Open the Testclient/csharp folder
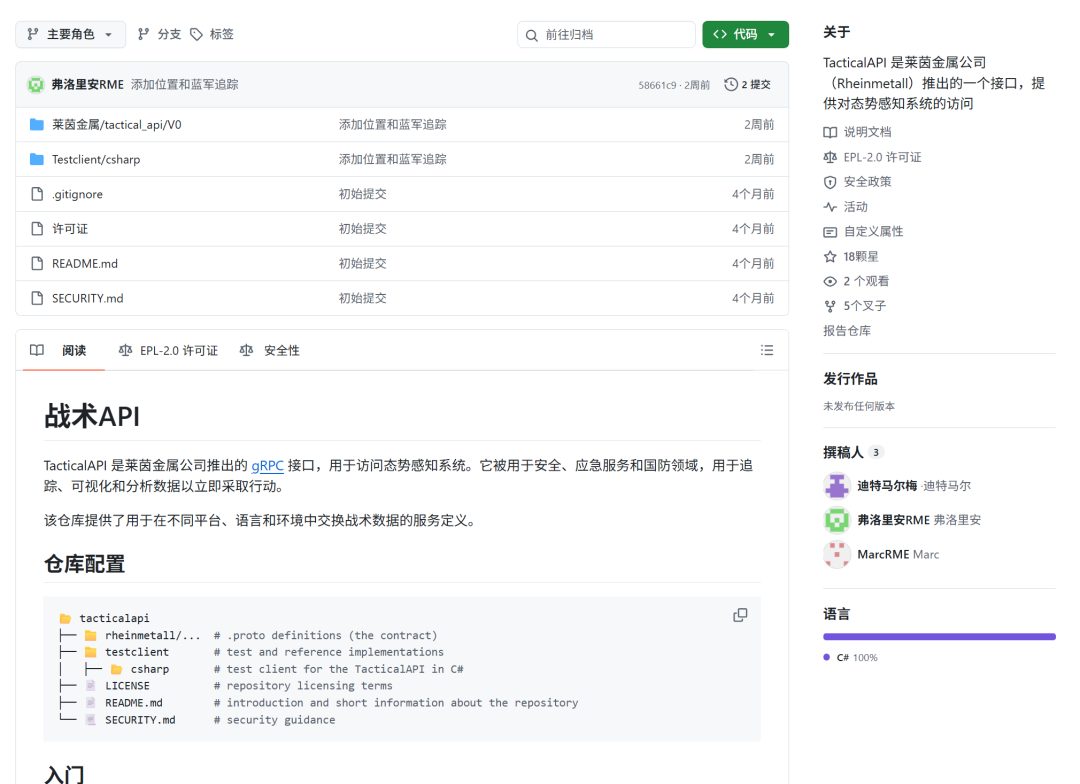This screenshot has width=1080, height=784. (x=96, y=159)
